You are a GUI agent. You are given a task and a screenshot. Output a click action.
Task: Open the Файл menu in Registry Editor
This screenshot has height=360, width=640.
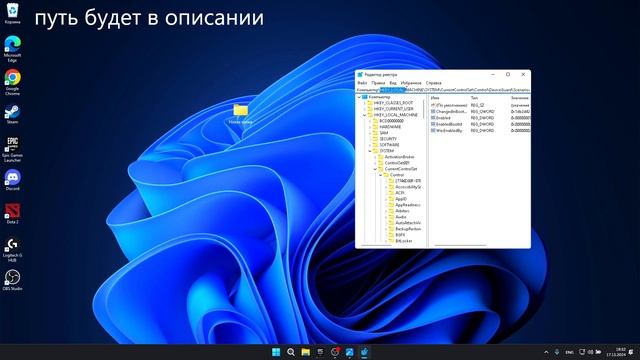click(x=362, y=83)
